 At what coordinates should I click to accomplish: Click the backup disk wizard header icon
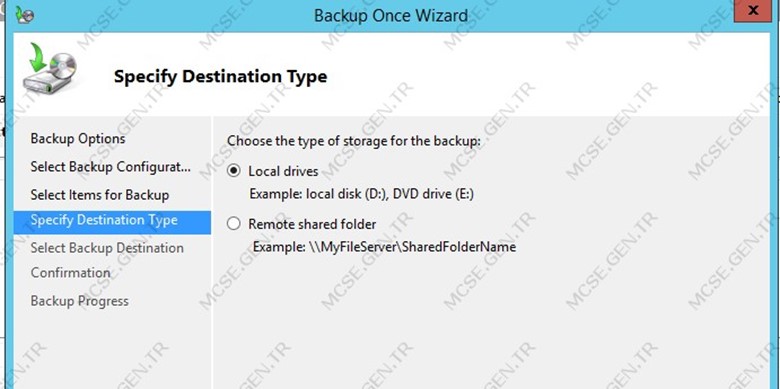pyautogui.click(x=49, y=67)
